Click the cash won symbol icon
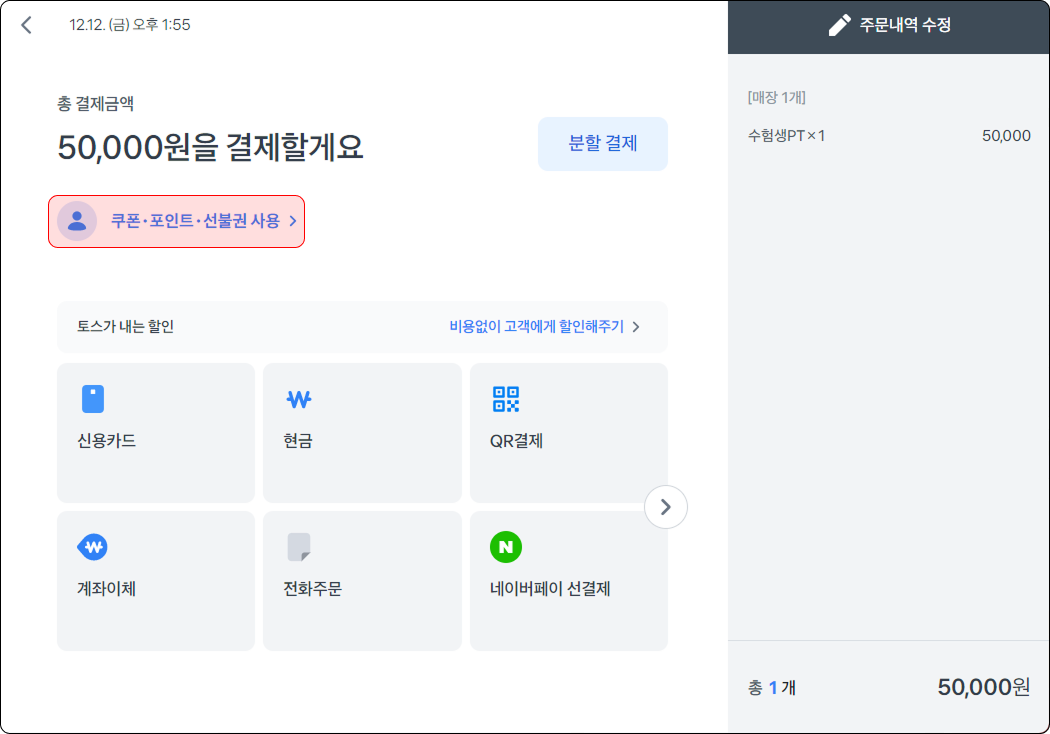 pos(299,399)
